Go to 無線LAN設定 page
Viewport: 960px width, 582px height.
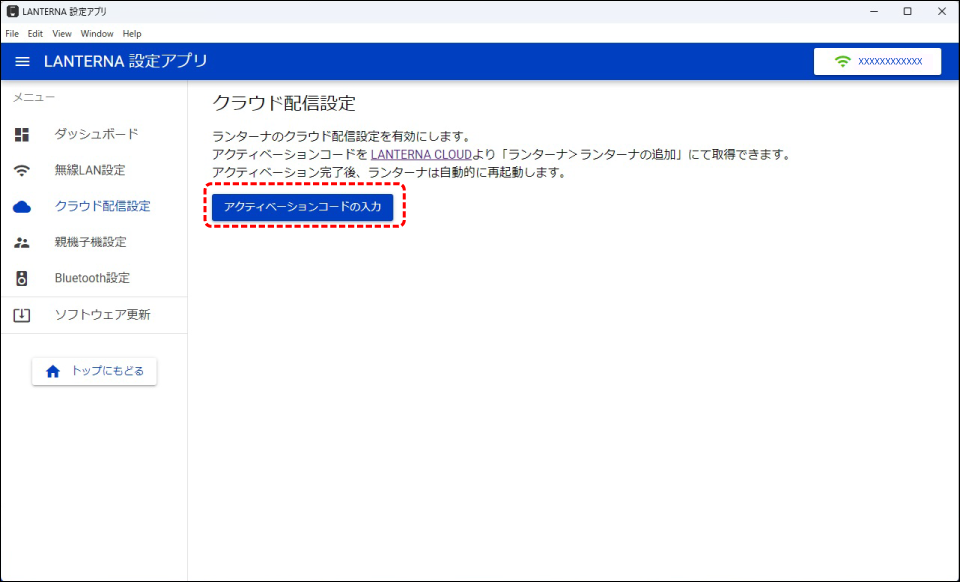[90, 170]
